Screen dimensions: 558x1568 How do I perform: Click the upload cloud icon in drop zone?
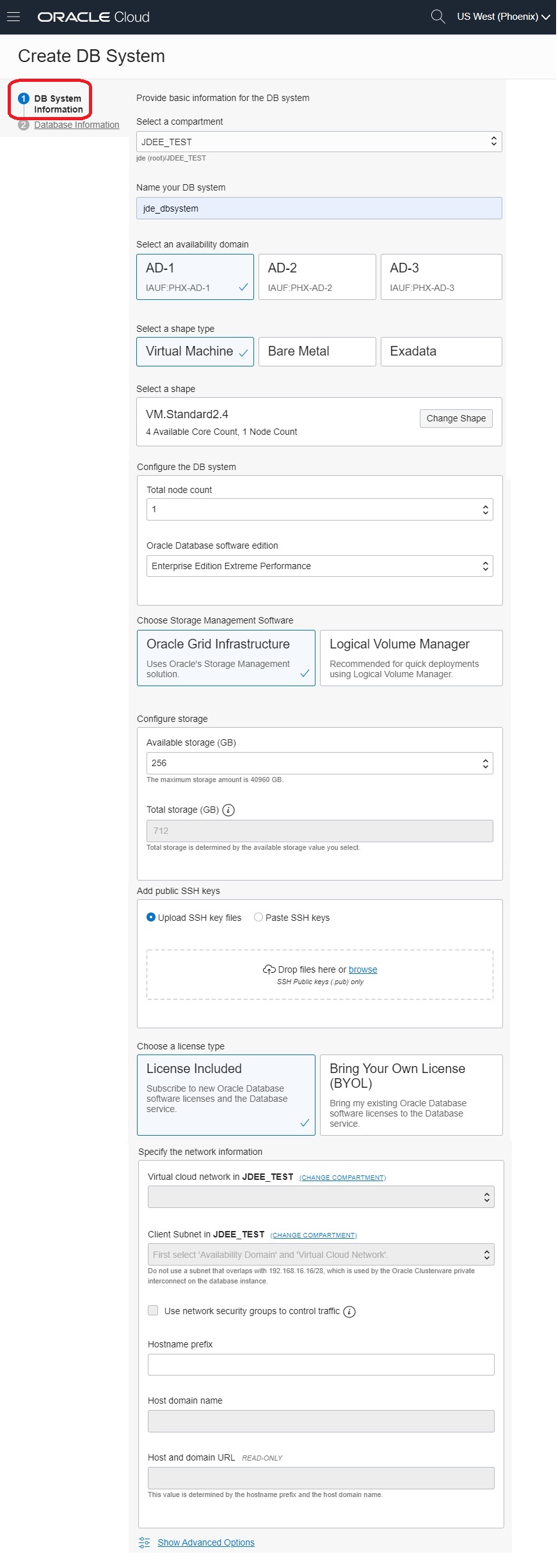[x=269, y=970]
